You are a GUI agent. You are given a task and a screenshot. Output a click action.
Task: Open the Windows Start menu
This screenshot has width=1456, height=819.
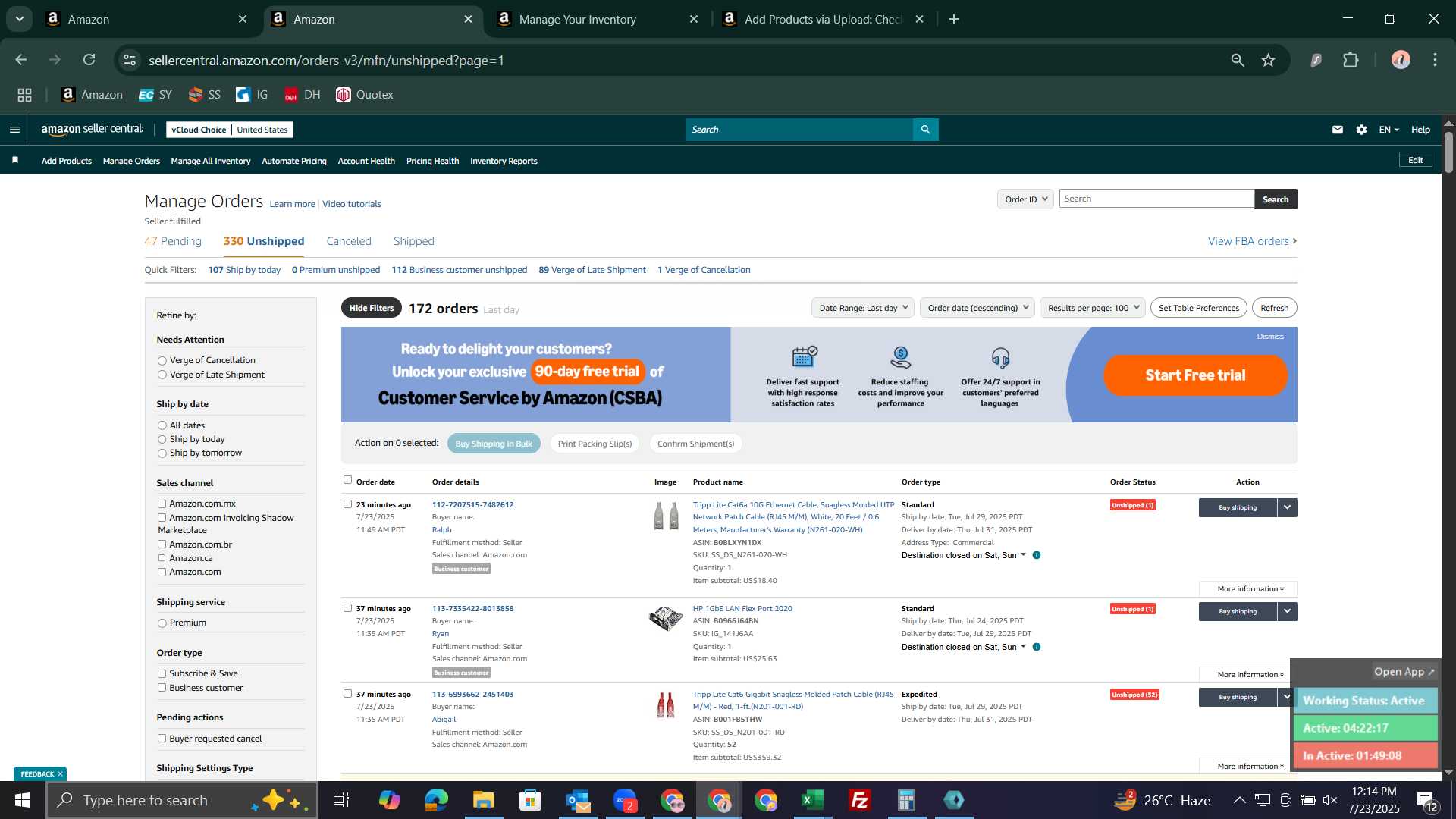coord(22,800)
